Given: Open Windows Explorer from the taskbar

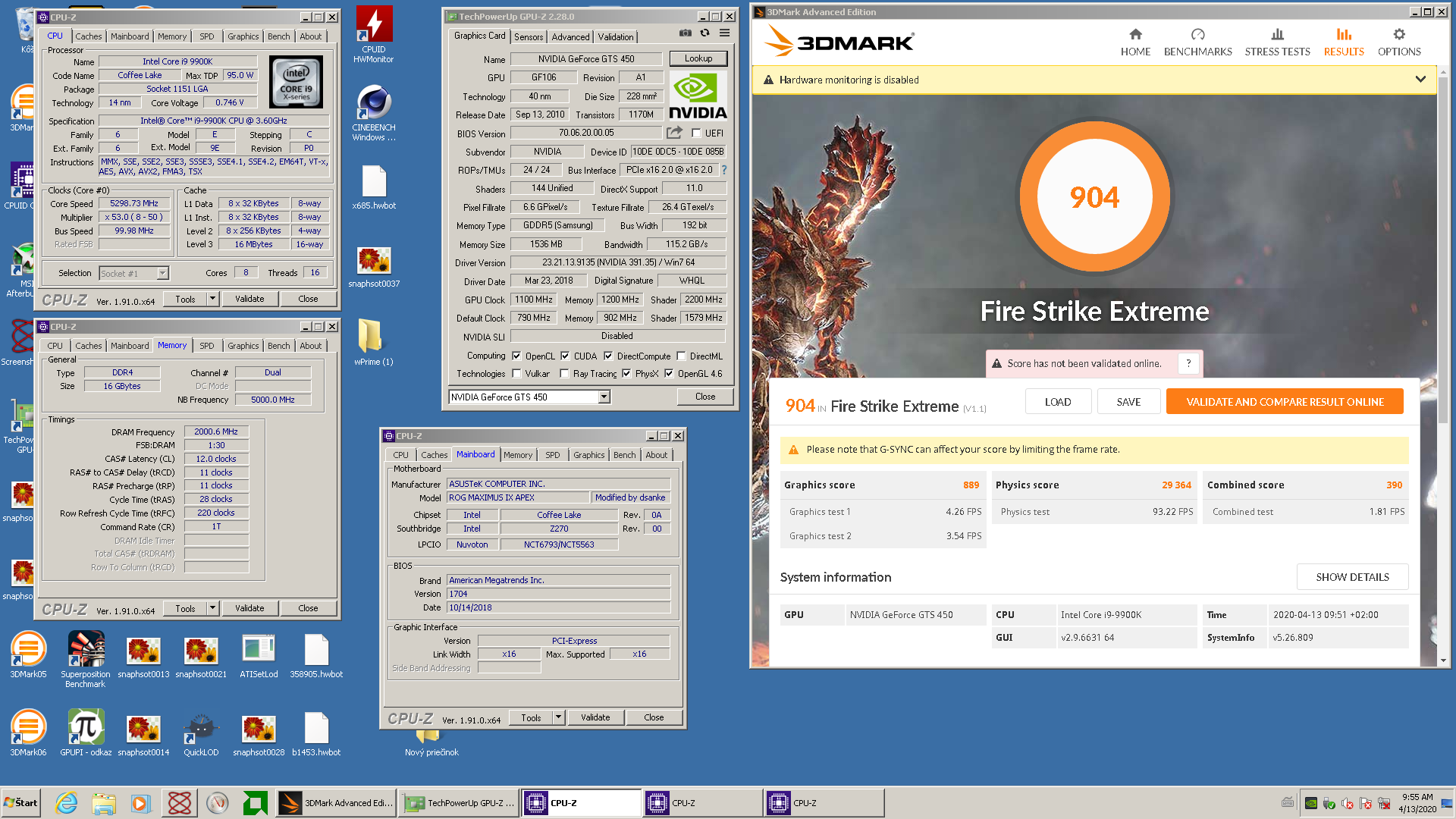Looking at the screenshot, I should coord(104,802).
